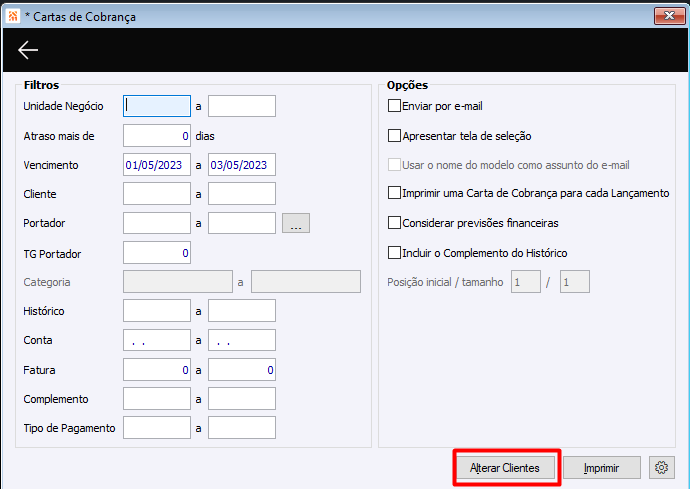Check Considerar previsões financeiras
Viewport: 690px width, 489px height.
[x=394, y=223]
